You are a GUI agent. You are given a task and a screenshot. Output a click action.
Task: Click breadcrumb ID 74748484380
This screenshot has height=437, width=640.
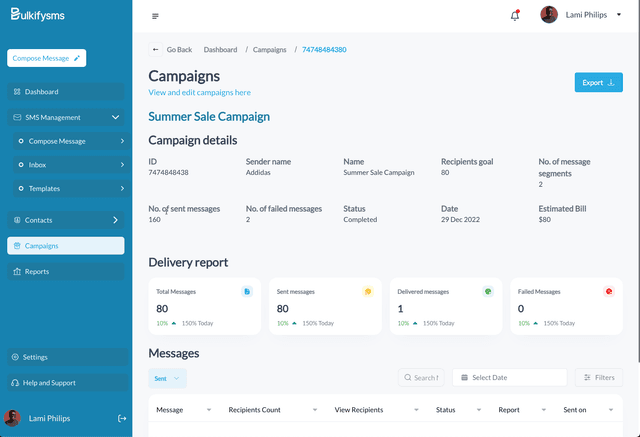324,50
